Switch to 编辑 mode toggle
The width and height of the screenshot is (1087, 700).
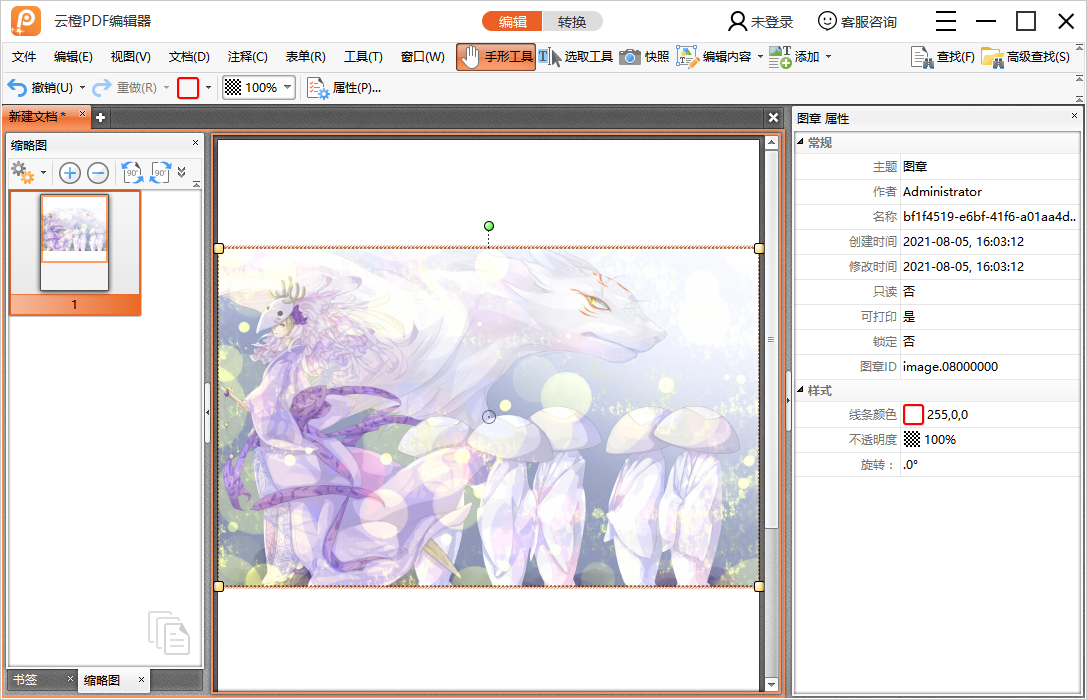(512, 21)
